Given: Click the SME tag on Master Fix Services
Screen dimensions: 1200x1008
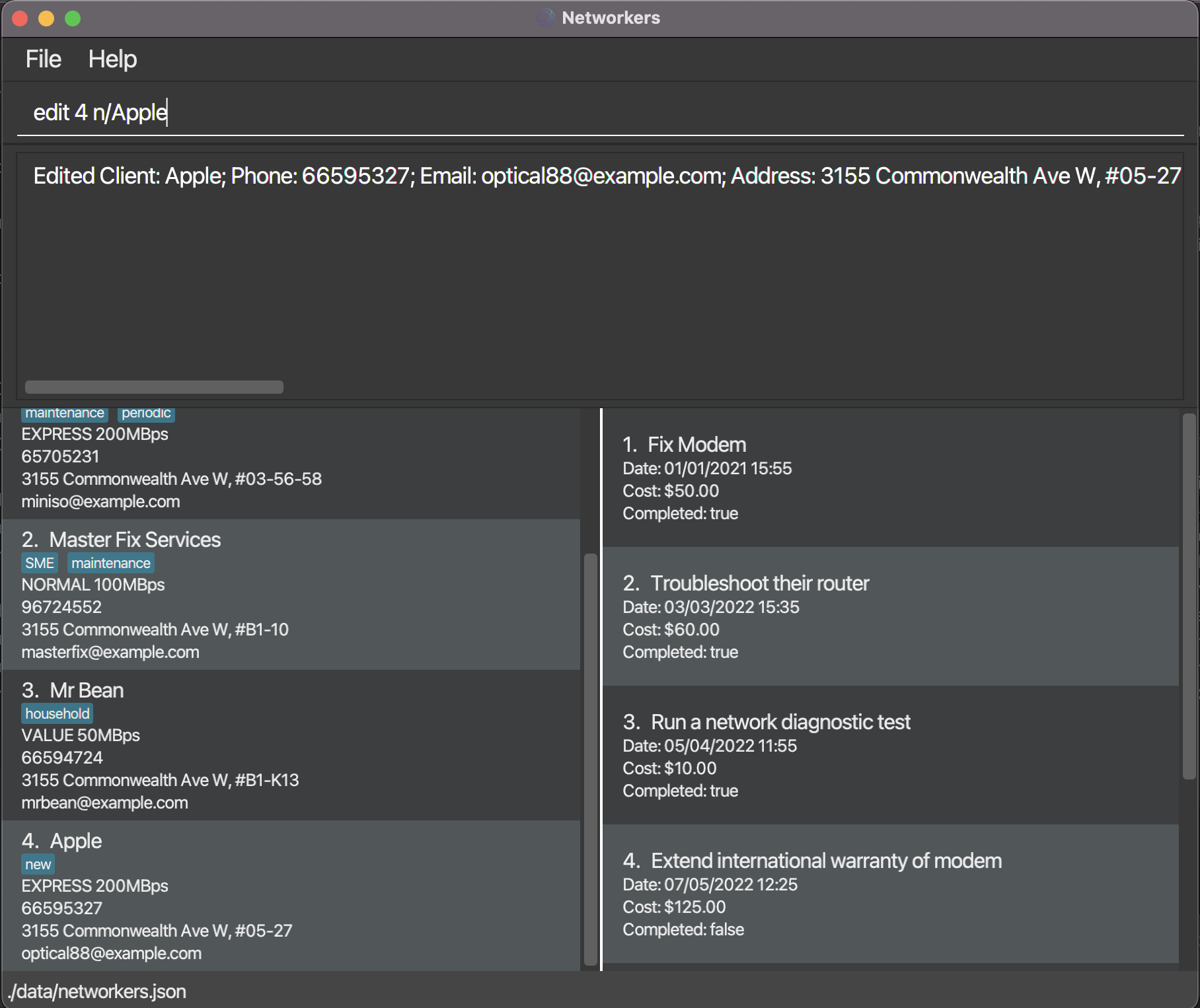Looking at the screenshot, I should (x=40, y=563).
